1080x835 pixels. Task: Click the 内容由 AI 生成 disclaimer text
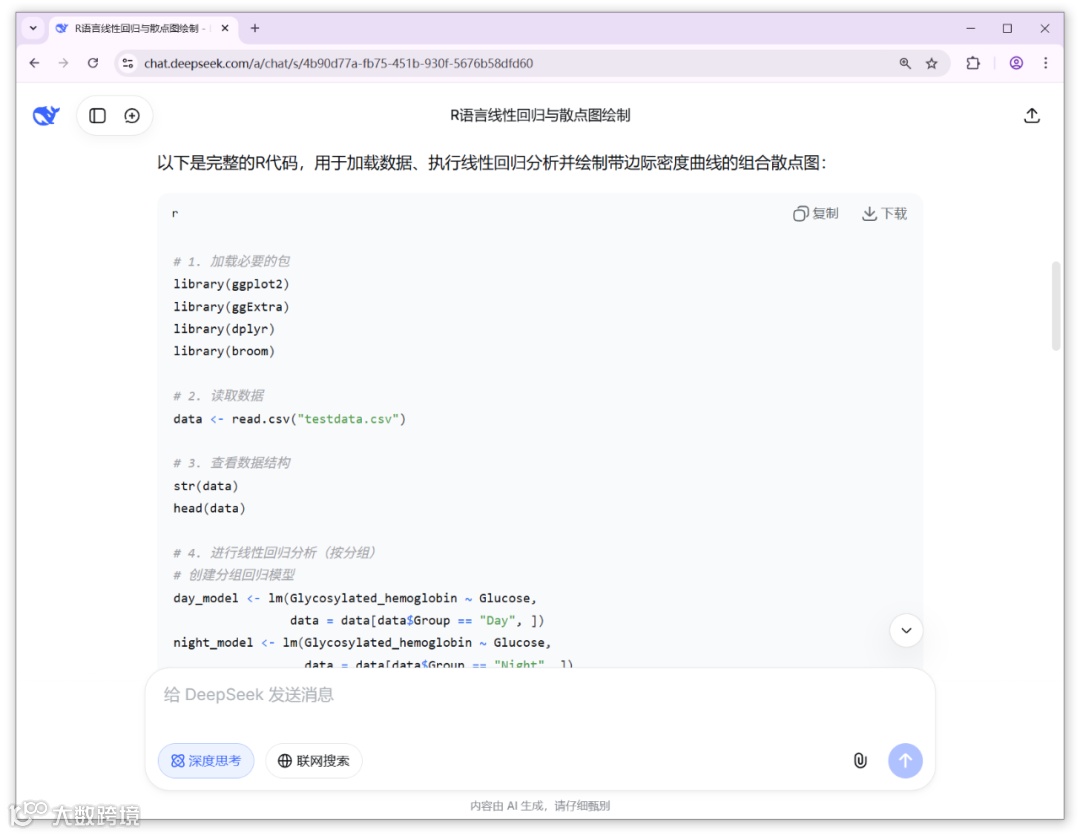click(540, 805)
